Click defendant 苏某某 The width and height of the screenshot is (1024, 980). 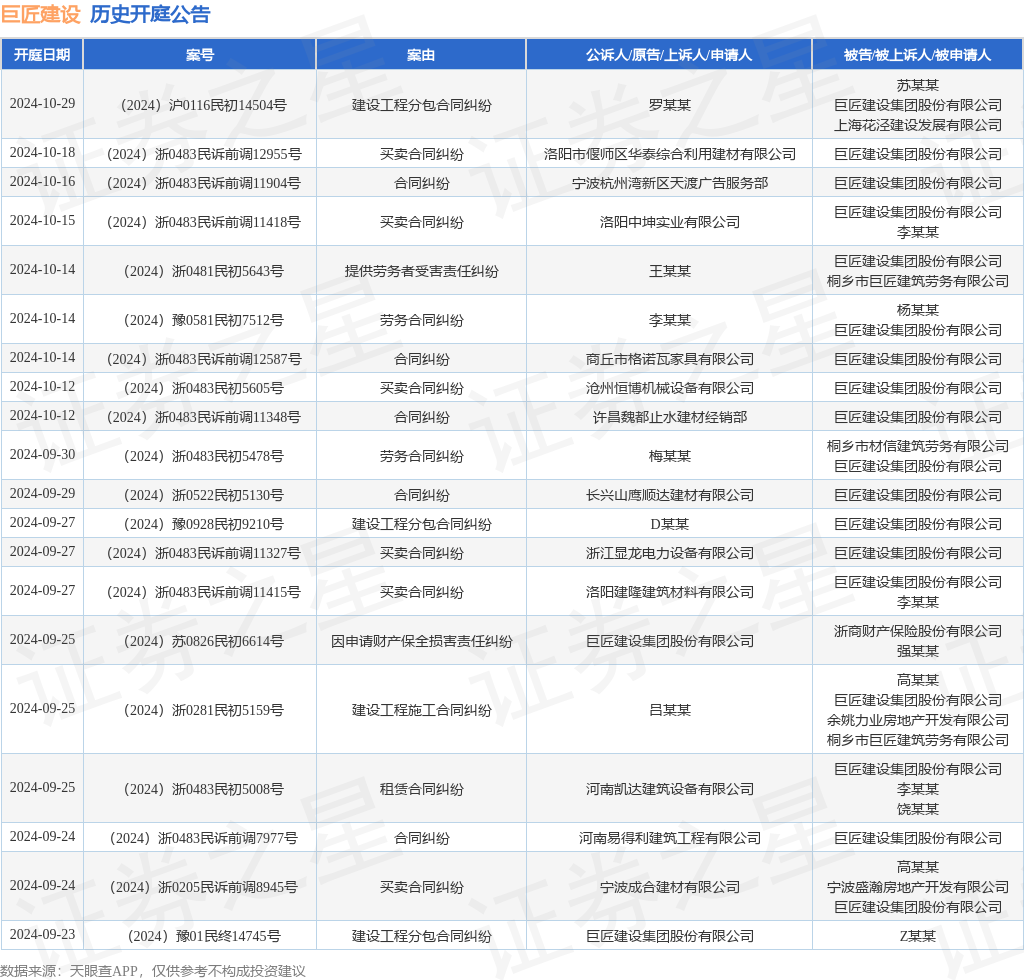[x=918, y=86]
